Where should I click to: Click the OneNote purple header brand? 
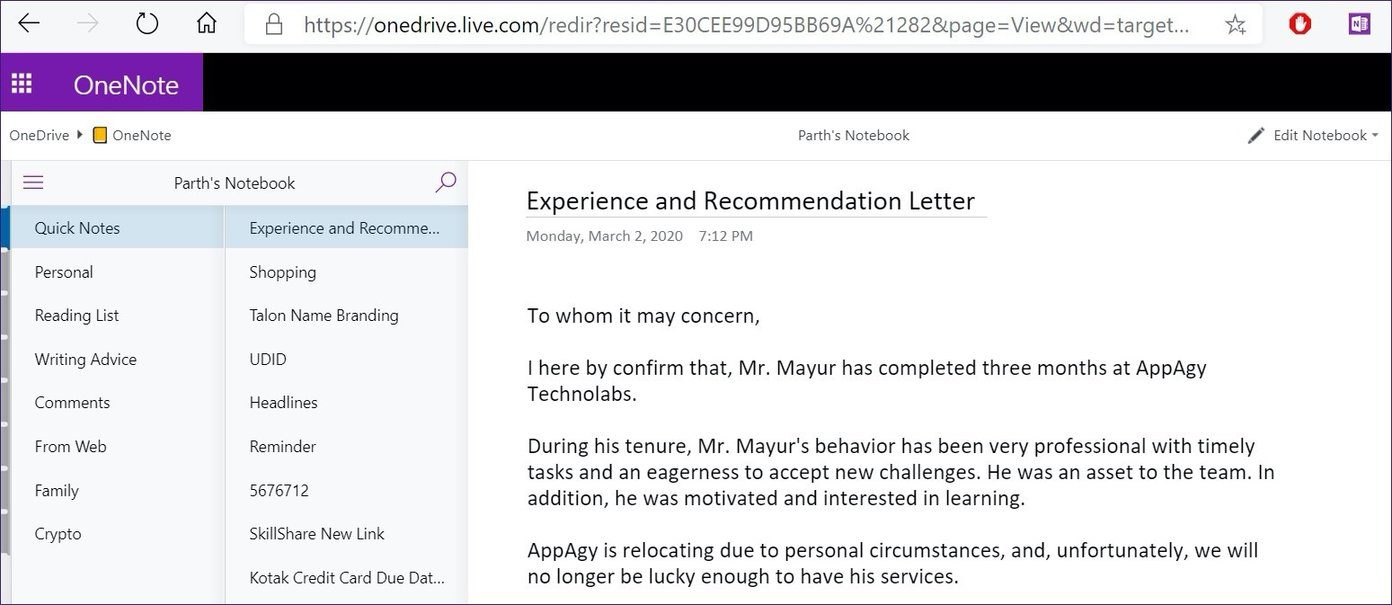[126, 84]
